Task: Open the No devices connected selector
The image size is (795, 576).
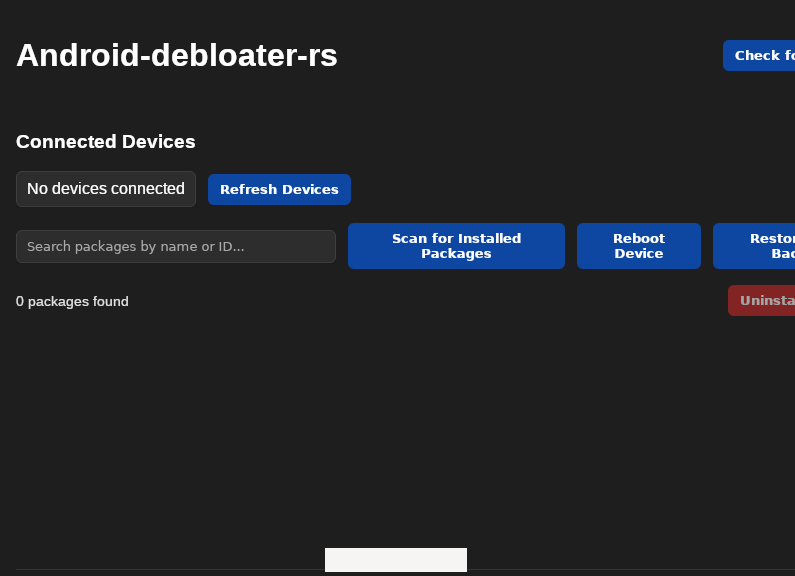Action: point(106,189)
